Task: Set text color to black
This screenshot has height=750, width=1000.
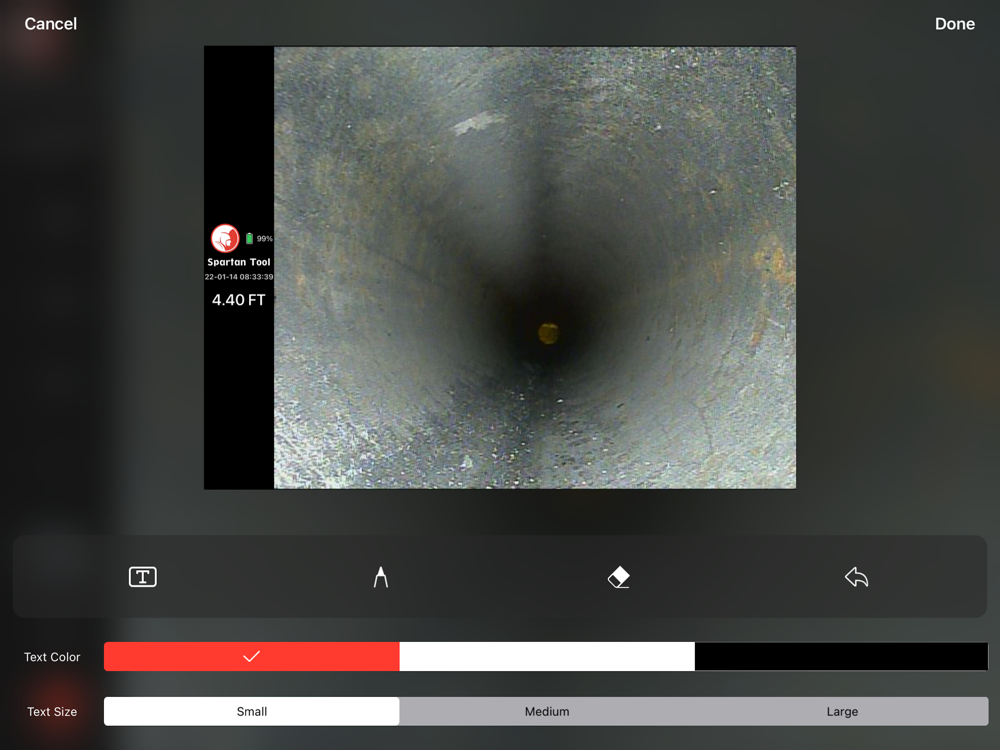Action: point(841,656)
